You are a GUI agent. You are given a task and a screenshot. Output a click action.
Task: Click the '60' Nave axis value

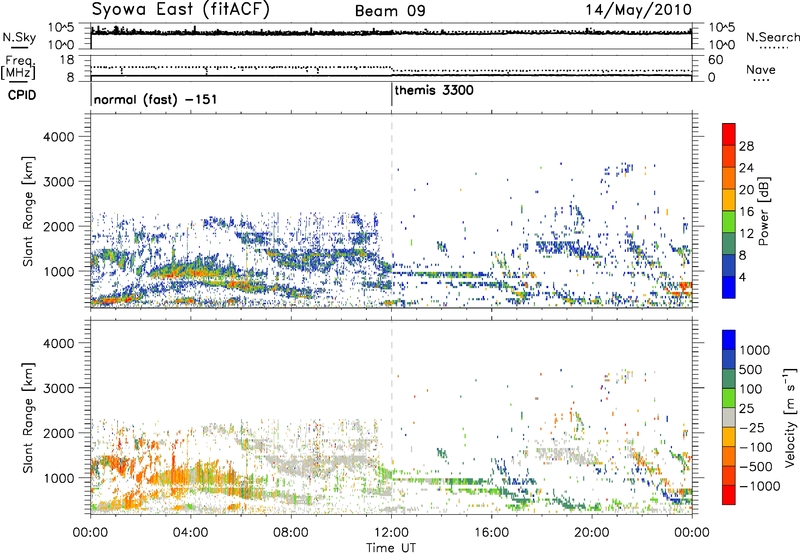click(x=715, y=60)
